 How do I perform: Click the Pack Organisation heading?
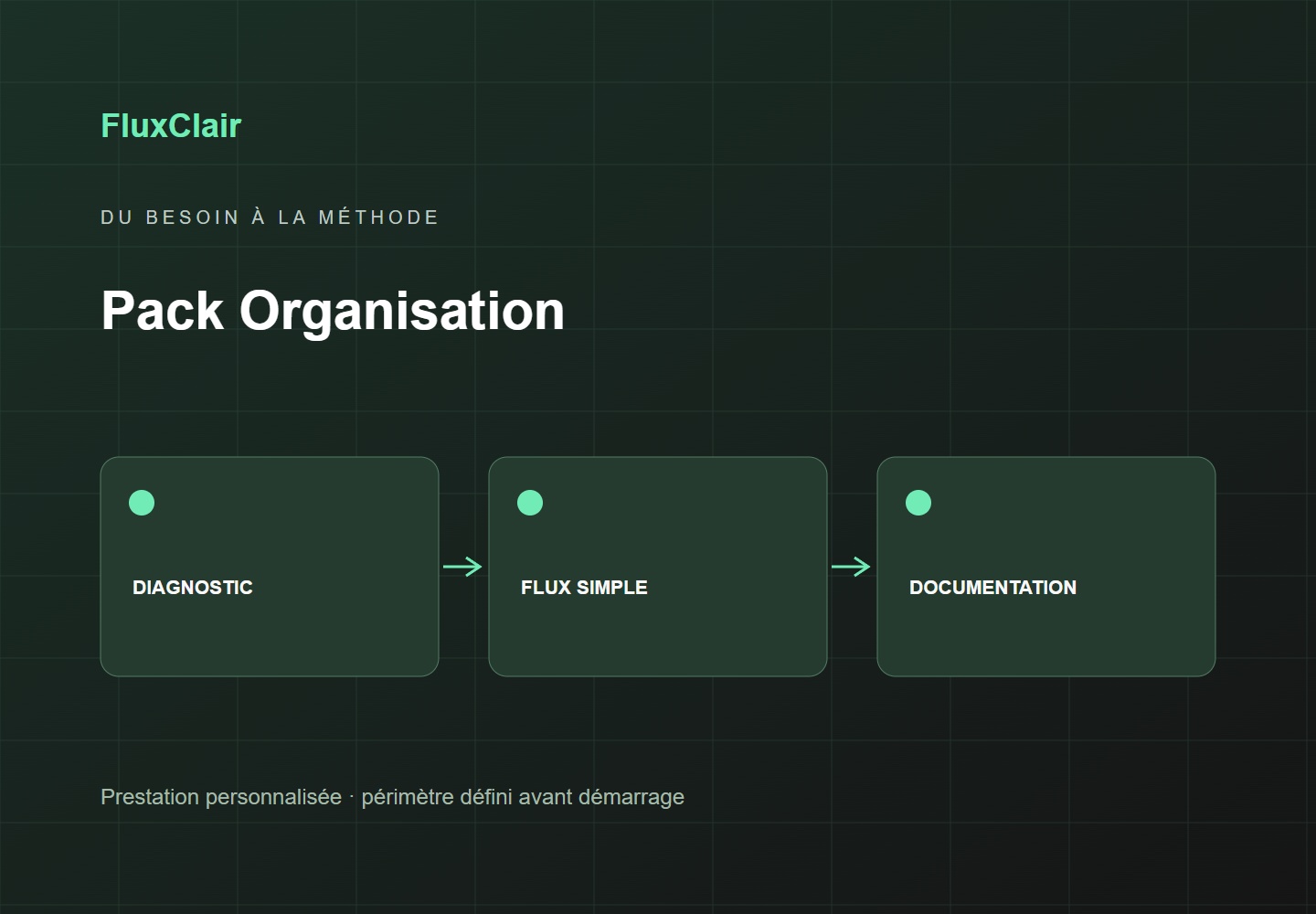click(x=333, y=311)
